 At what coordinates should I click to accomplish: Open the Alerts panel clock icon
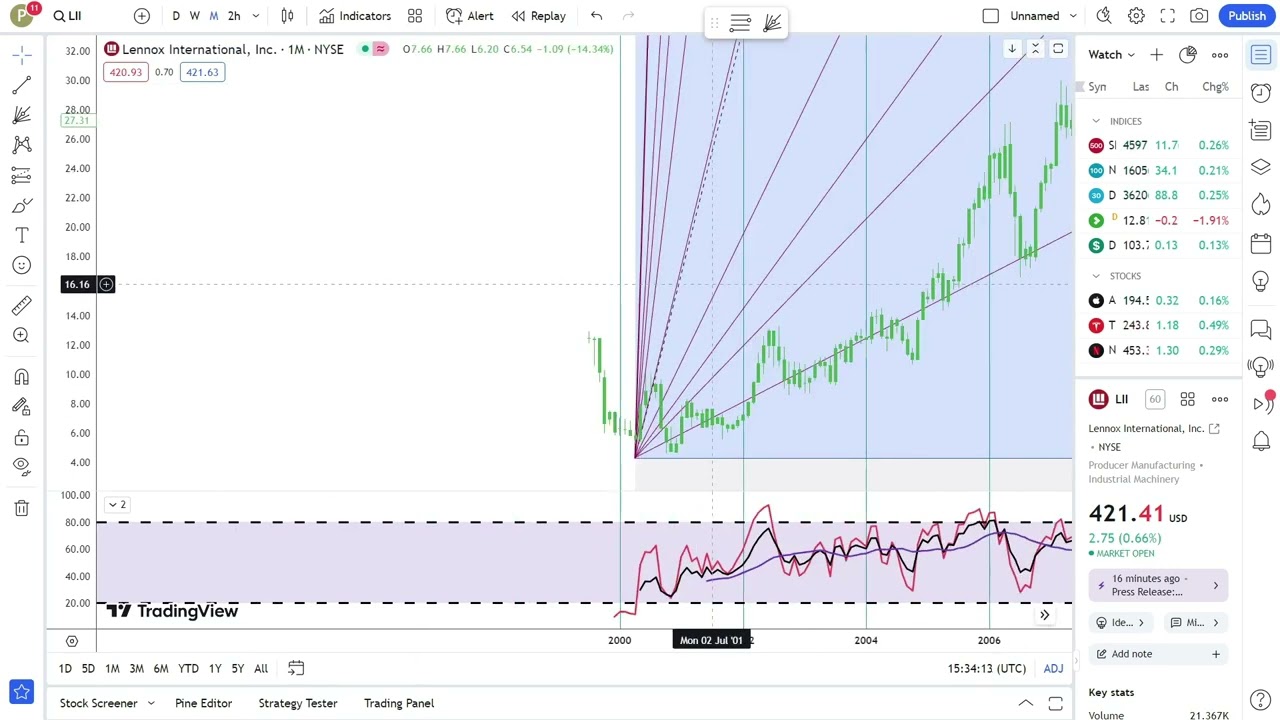1261,92
